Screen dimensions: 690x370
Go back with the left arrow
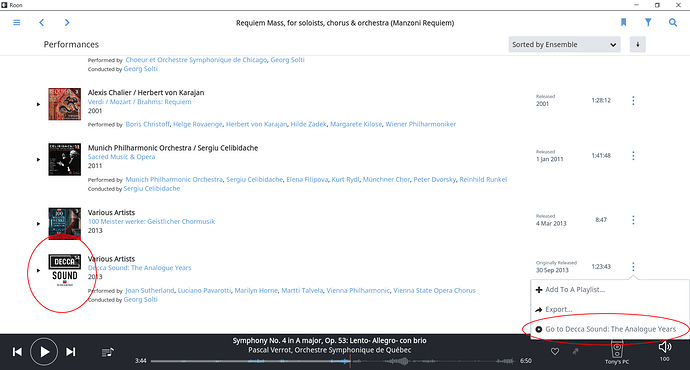click(42, 22)
